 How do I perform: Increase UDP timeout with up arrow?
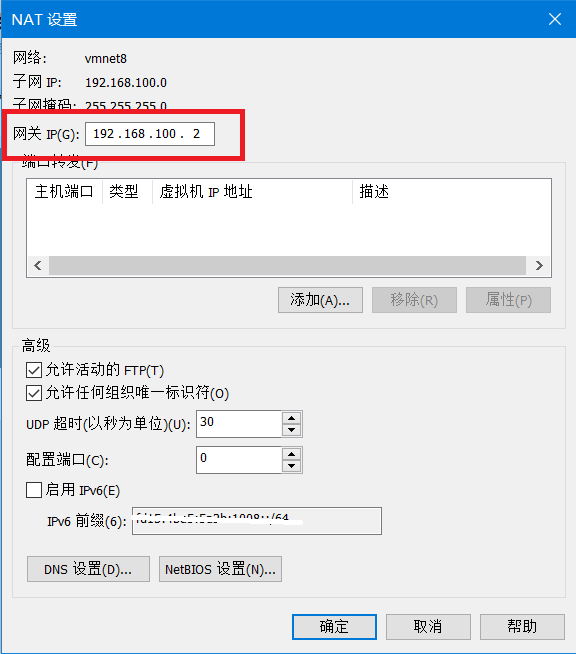292,418
